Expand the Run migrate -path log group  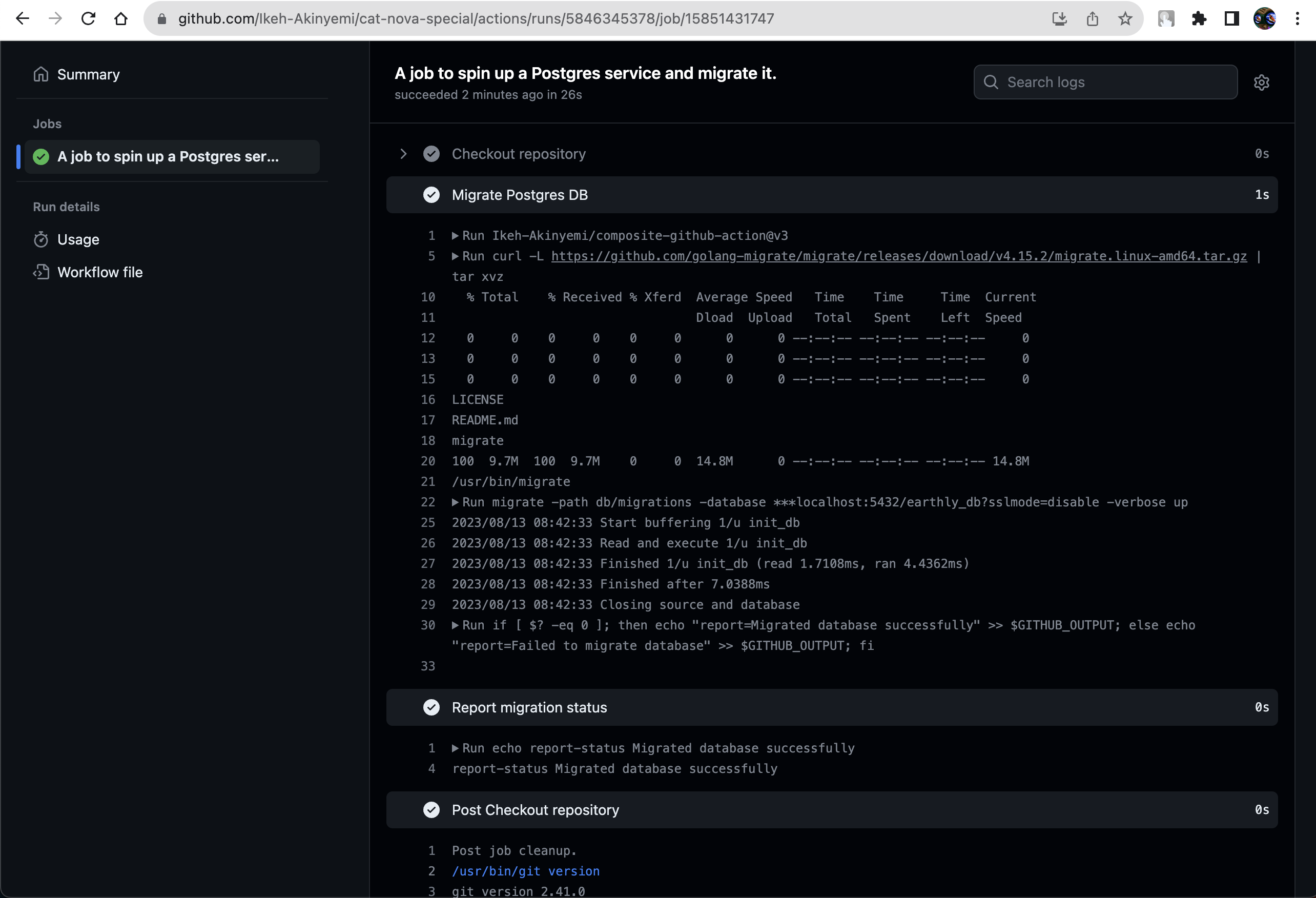[455, 502]
